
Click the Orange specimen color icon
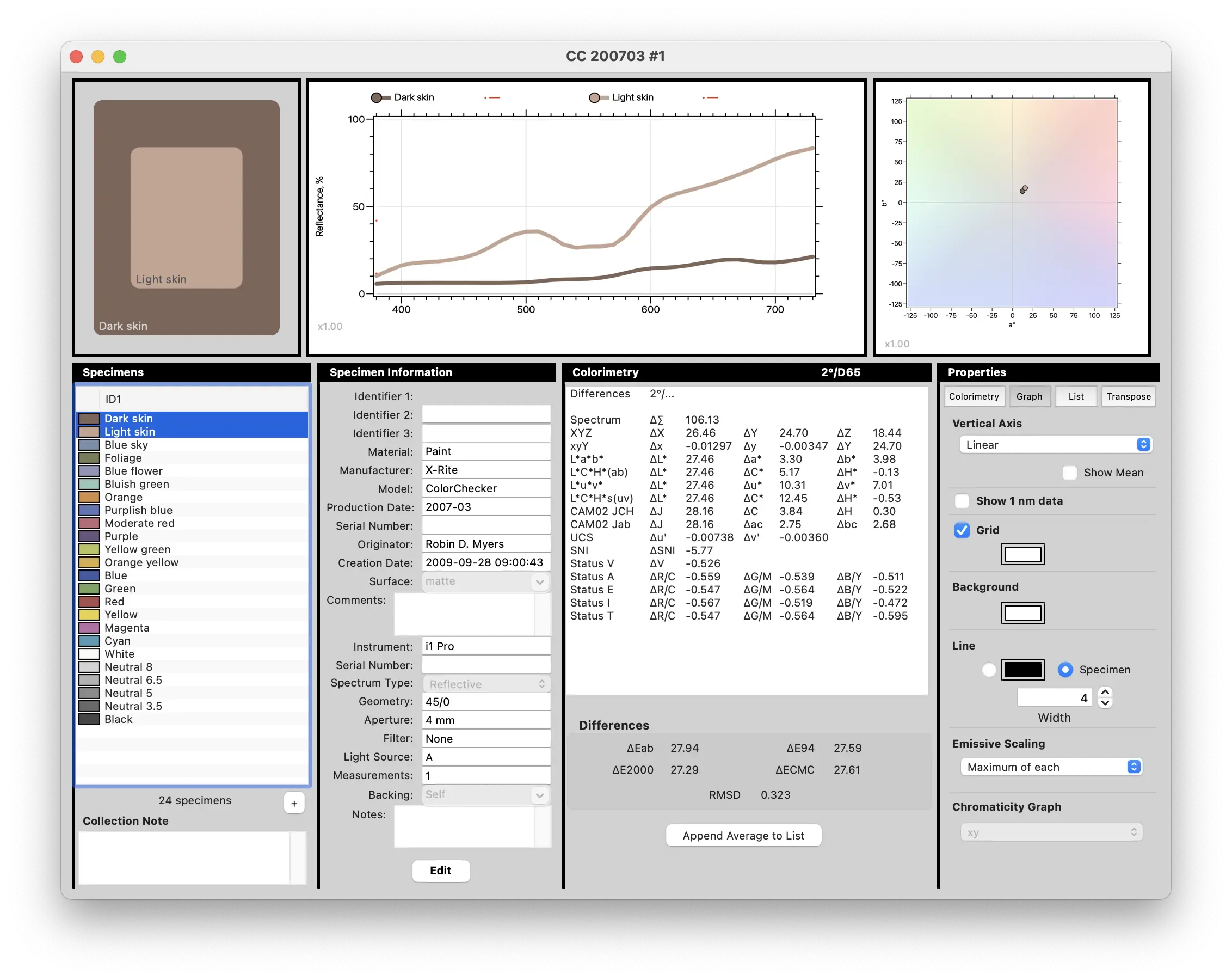89,497
